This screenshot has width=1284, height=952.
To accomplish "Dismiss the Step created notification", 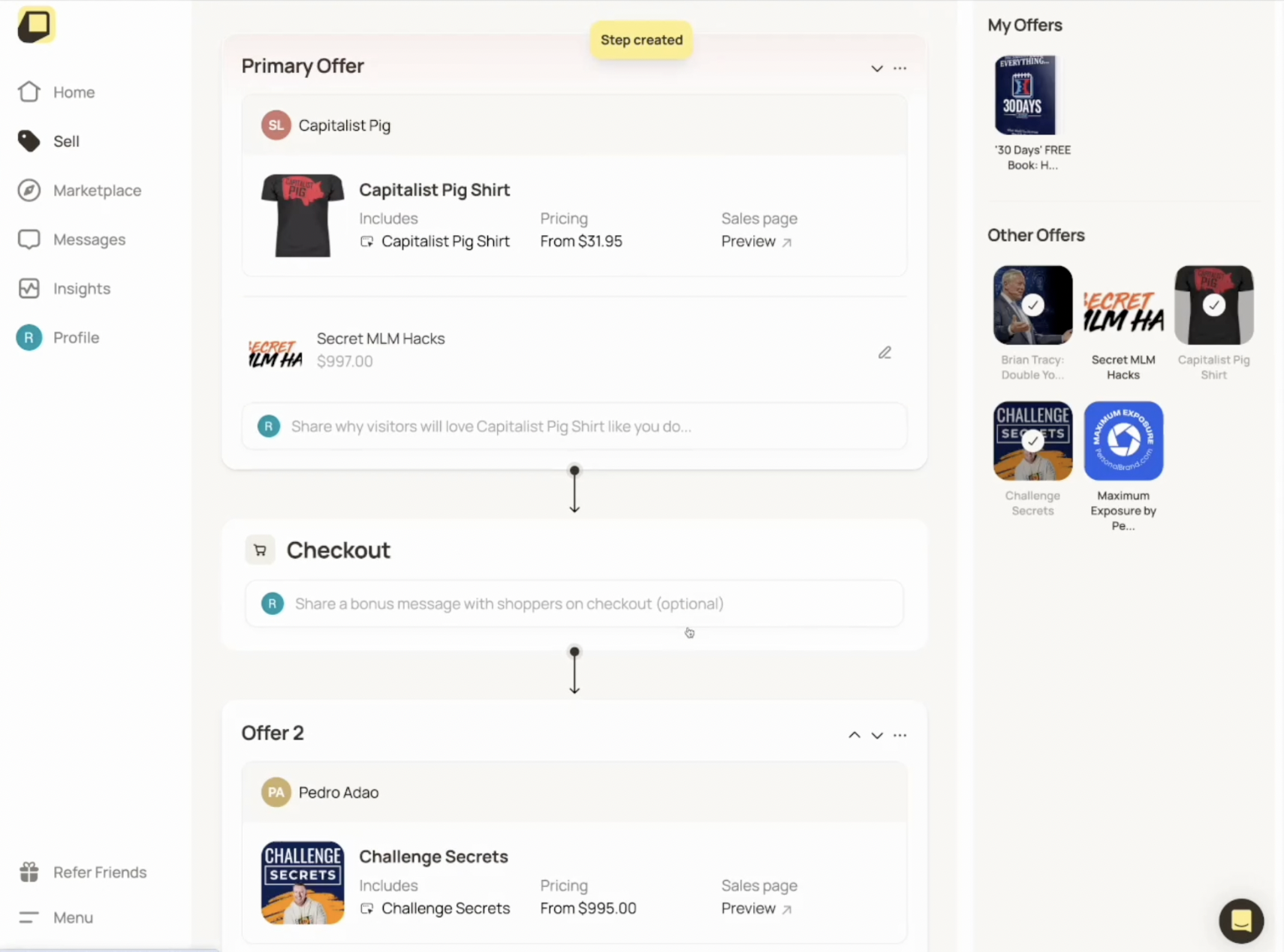I will [x=641, y=40].
